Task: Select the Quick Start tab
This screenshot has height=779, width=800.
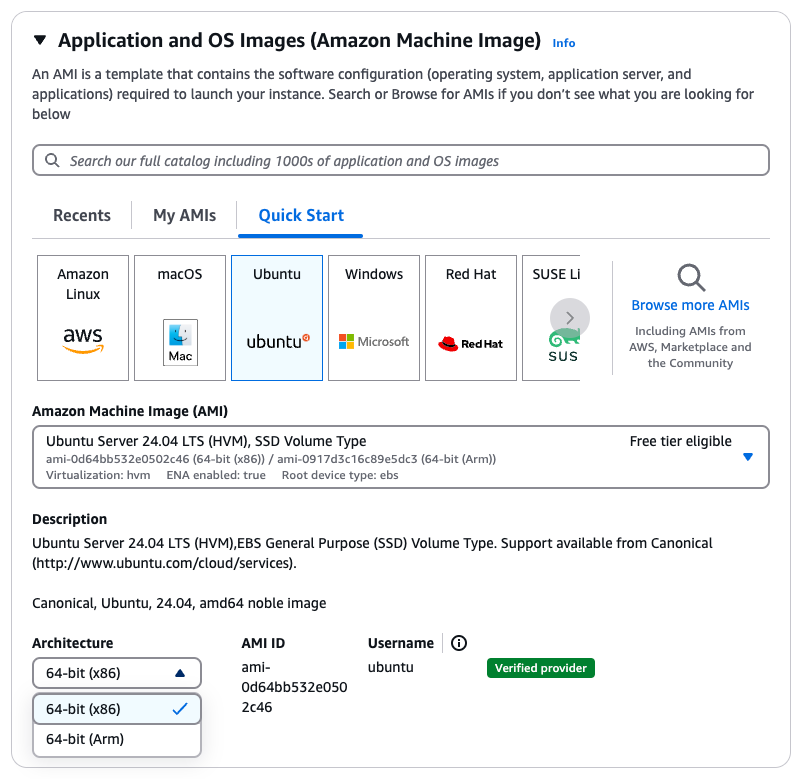Action: (x=300, y=215)
